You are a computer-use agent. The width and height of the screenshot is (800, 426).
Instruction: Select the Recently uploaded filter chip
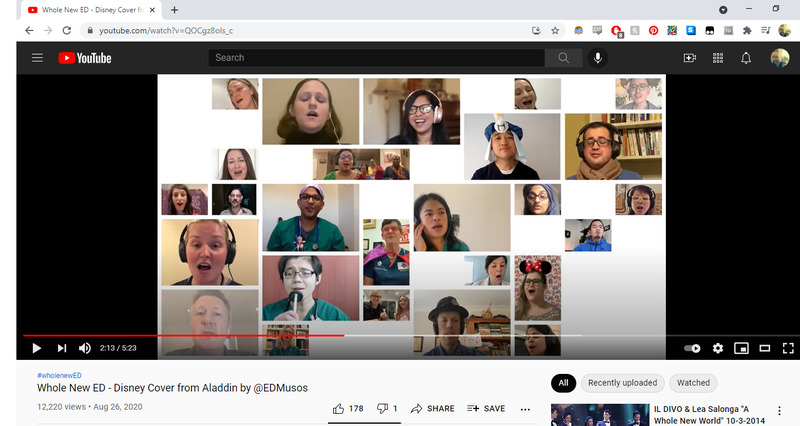coord(622,383)
